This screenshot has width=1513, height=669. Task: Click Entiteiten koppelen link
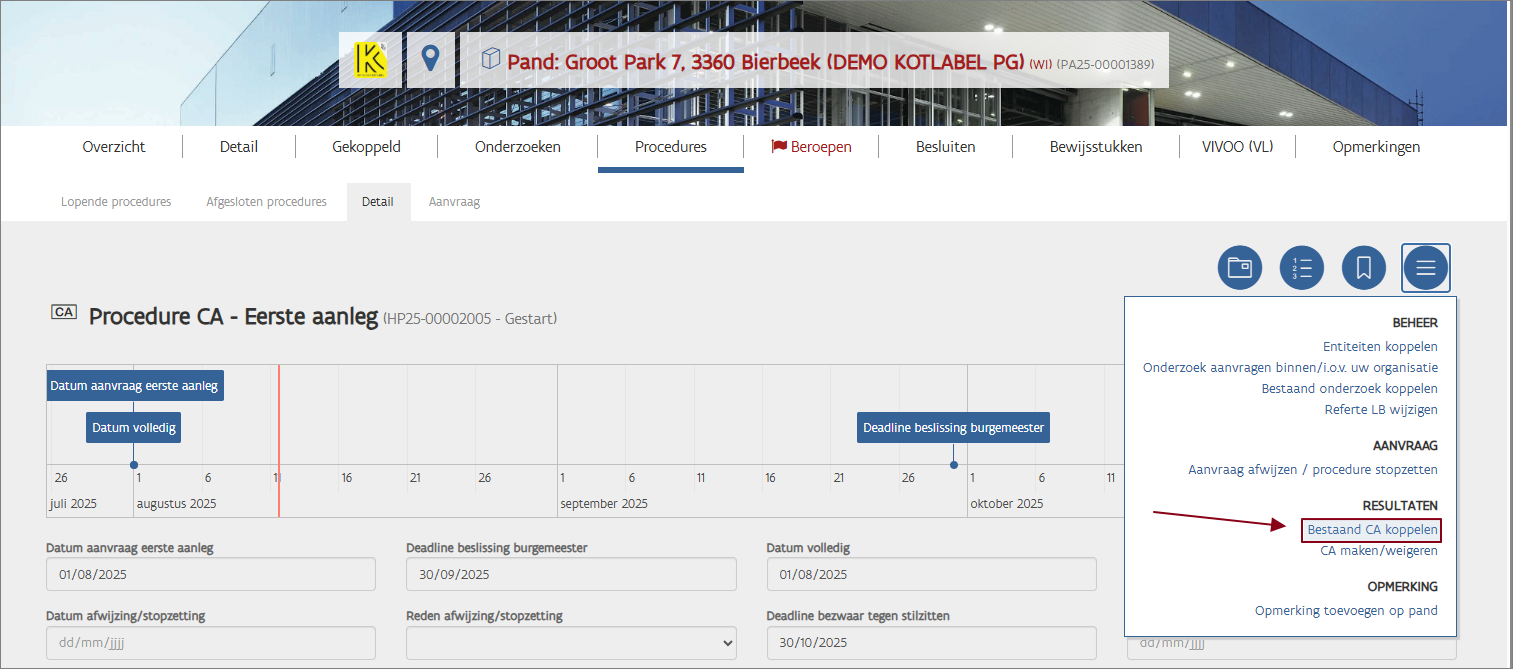[1380, 347]
